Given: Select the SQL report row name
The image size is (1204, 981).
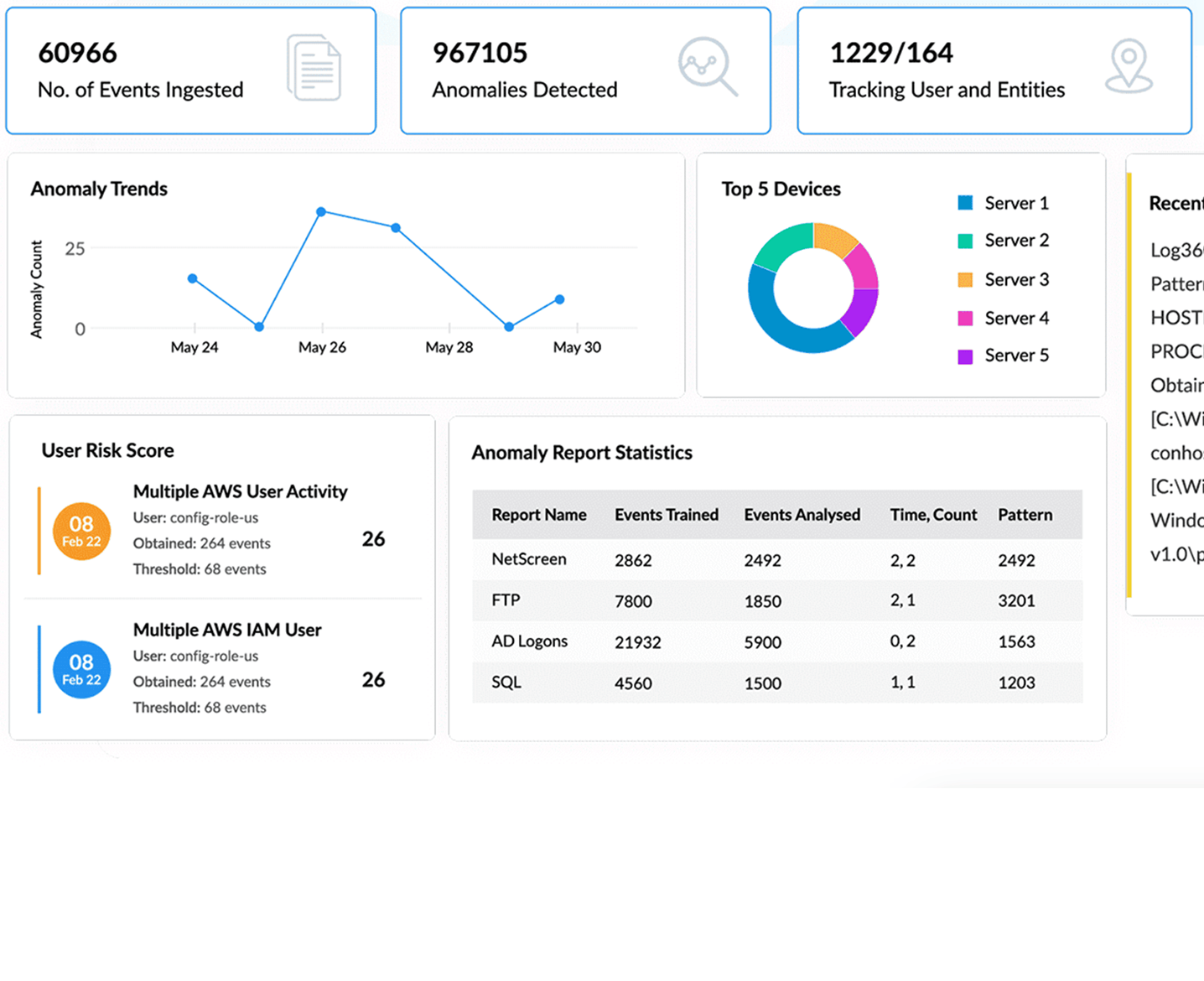Looking at the screenshot, I should 506,683.
